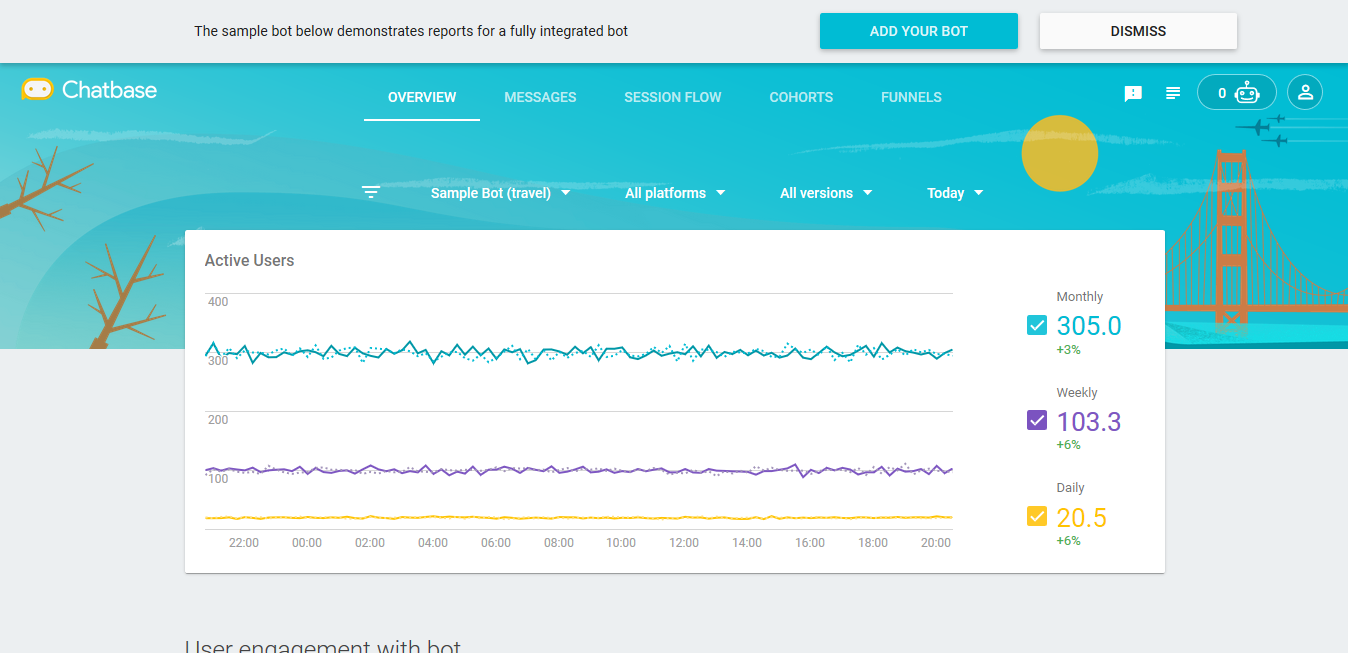
Task: Open the feedback message icon
Action: [1133, 93]
